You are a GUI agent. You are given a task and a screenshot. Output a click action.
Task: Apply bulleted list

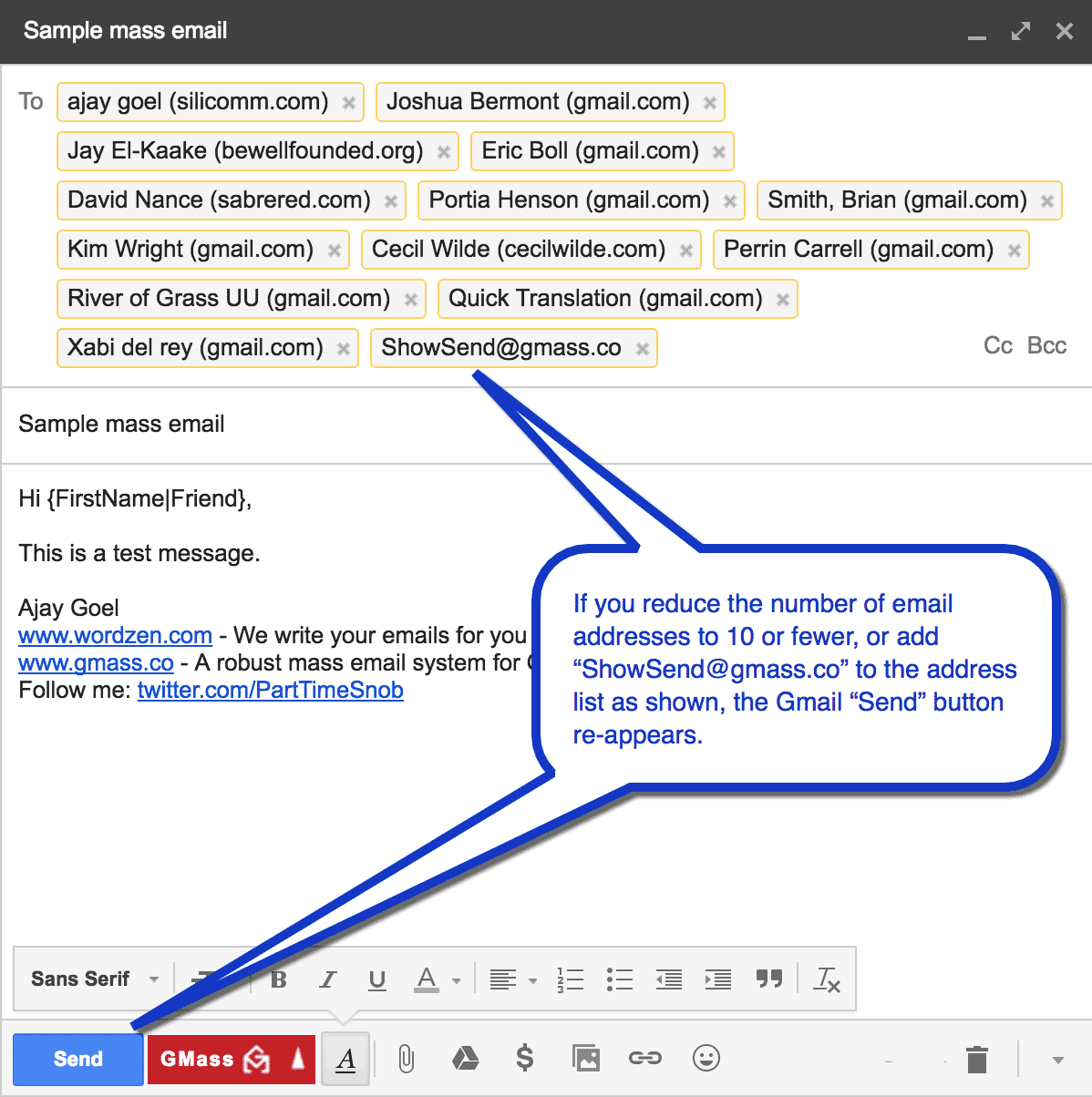click(620, 979)
